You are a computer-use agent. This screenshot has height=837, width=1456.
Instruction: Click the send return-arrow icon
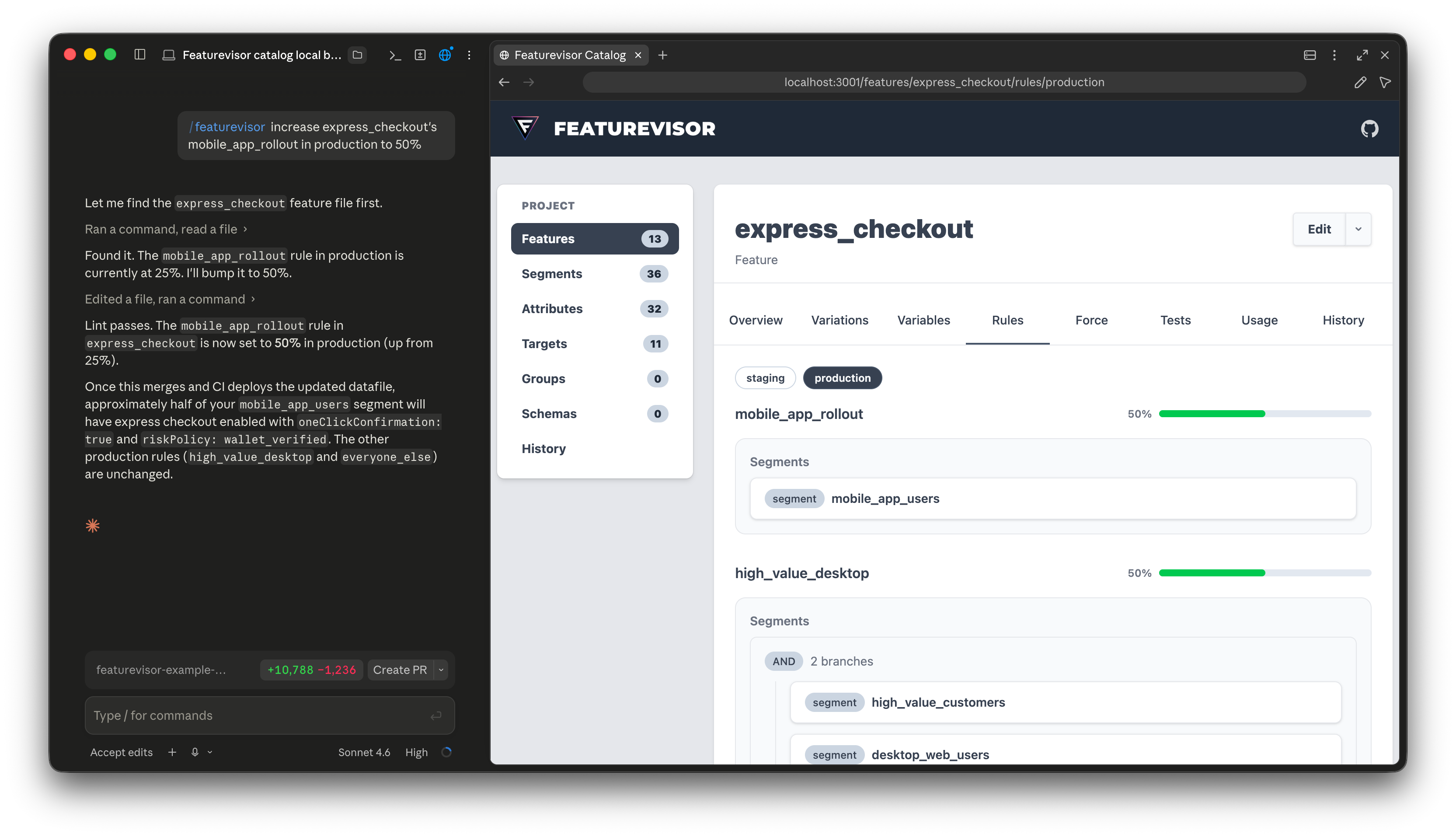pos(436,715)
